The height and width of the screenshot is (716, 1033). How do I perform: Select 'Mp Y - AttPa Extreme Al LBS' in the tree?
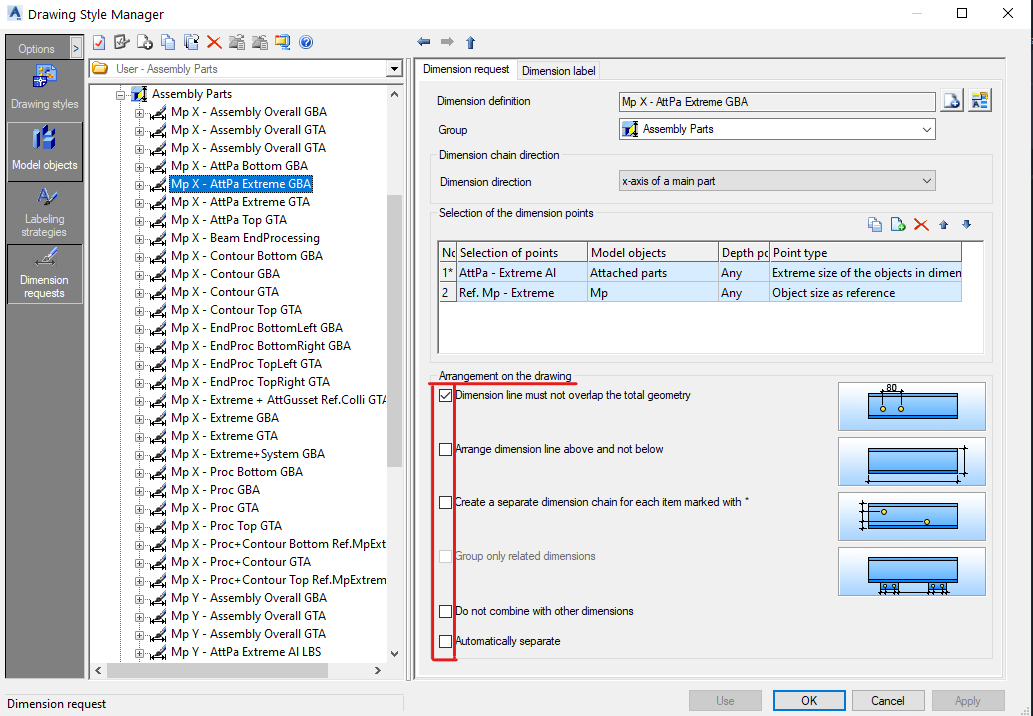tap(246, 651)
